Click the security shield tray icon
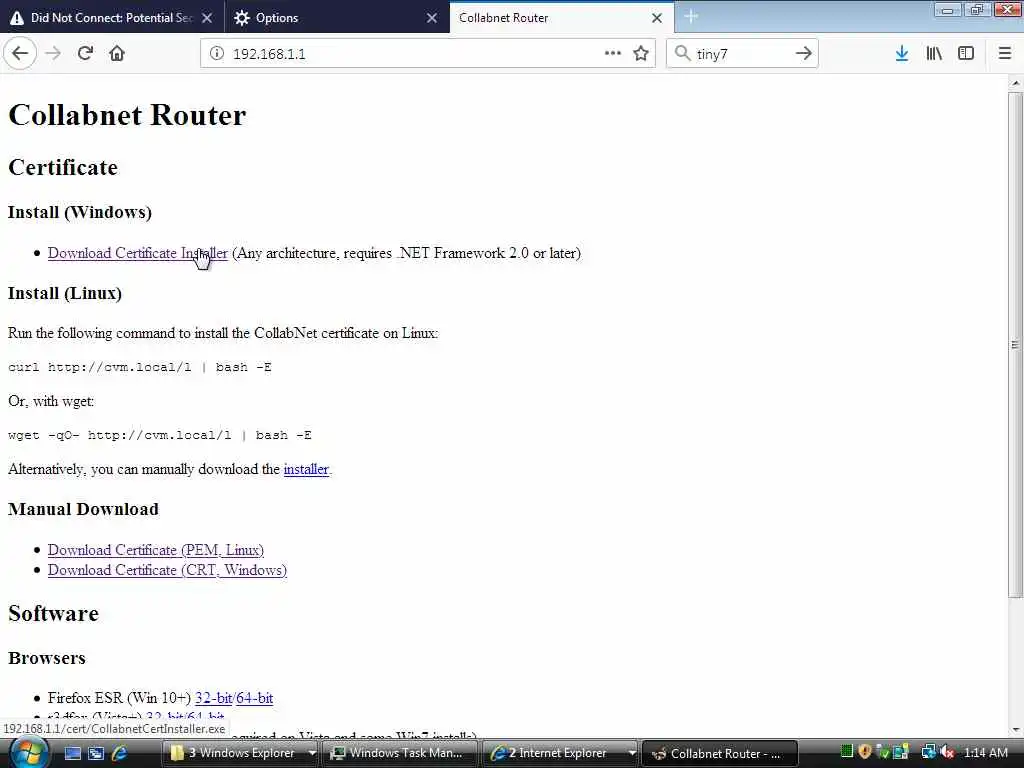Screen dimensions: 1024x768 point(865,752)
